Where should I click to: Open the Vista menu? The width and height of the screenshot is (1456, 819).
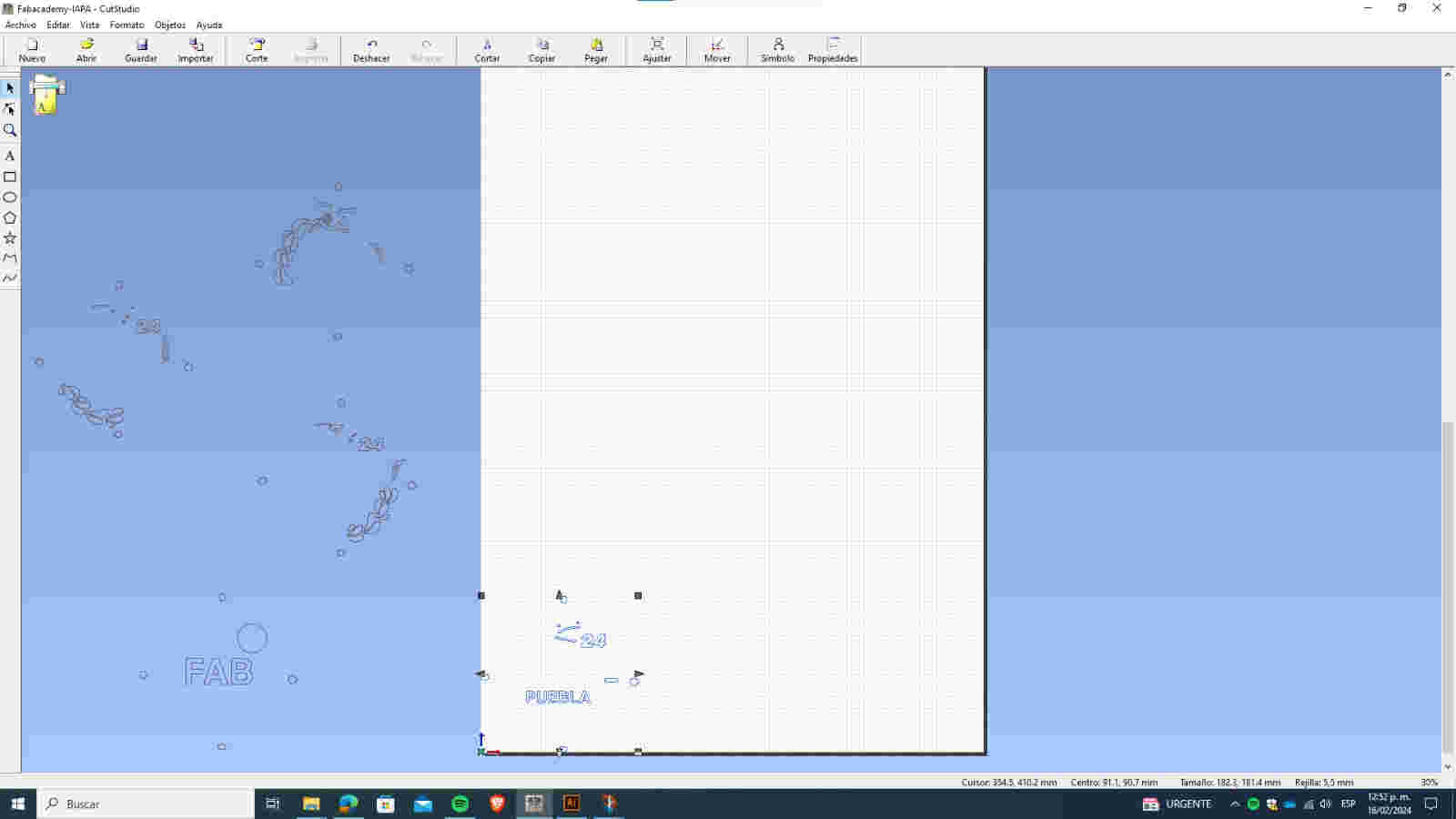[89, 25]
